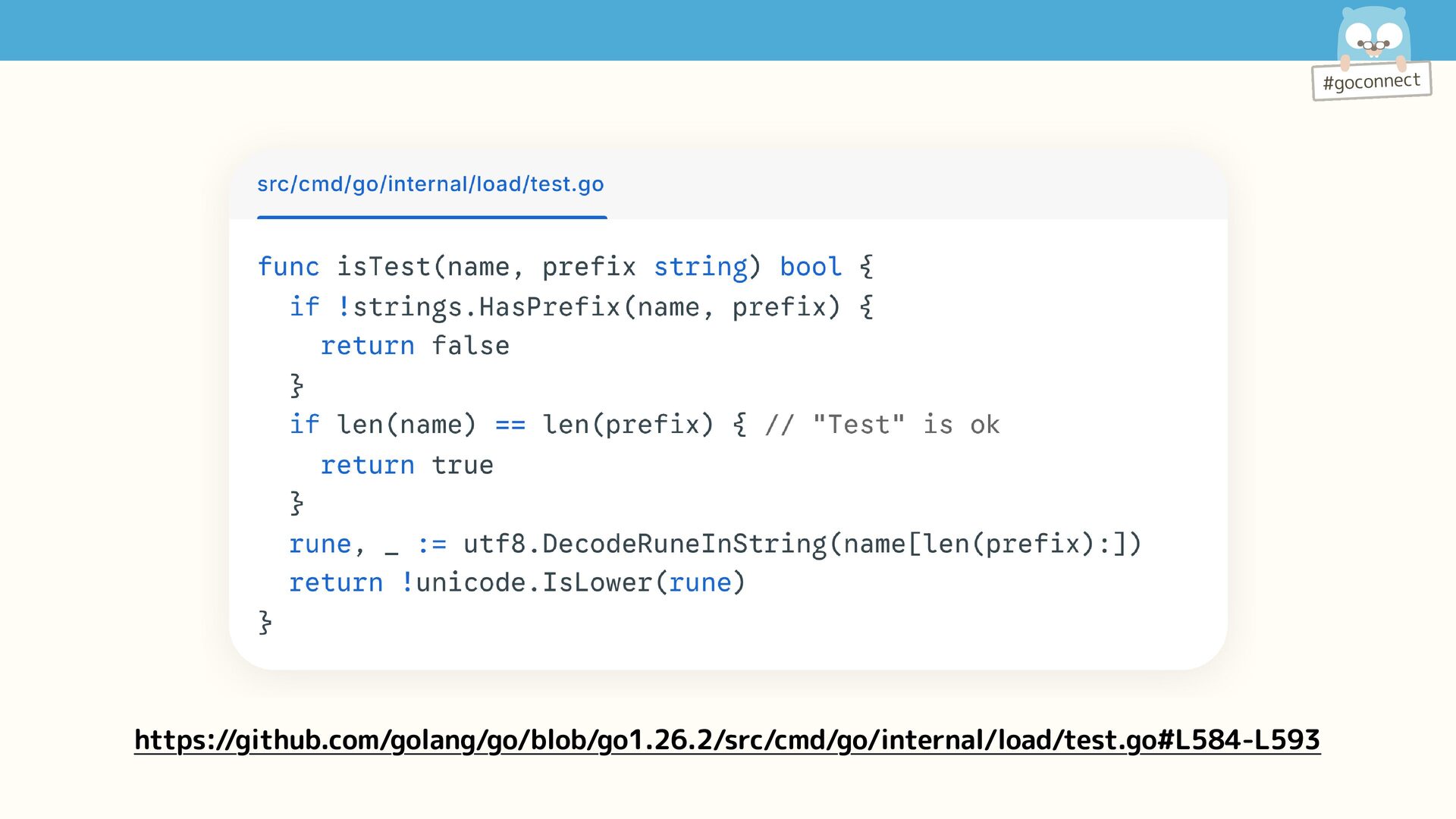Click the strings.HasPrefix call
The image size is (1456, 819).
485,307
